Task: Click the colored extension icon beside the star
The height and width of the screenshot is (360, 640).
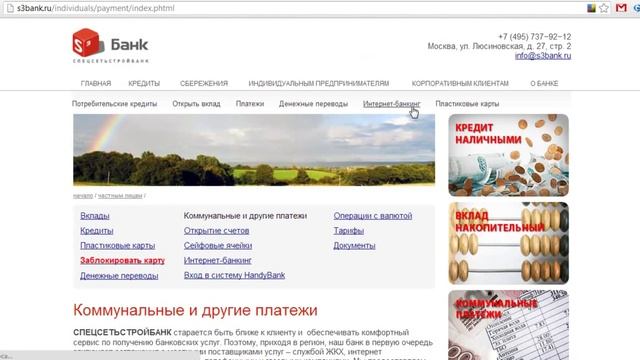Action: (x=591, y=8)
